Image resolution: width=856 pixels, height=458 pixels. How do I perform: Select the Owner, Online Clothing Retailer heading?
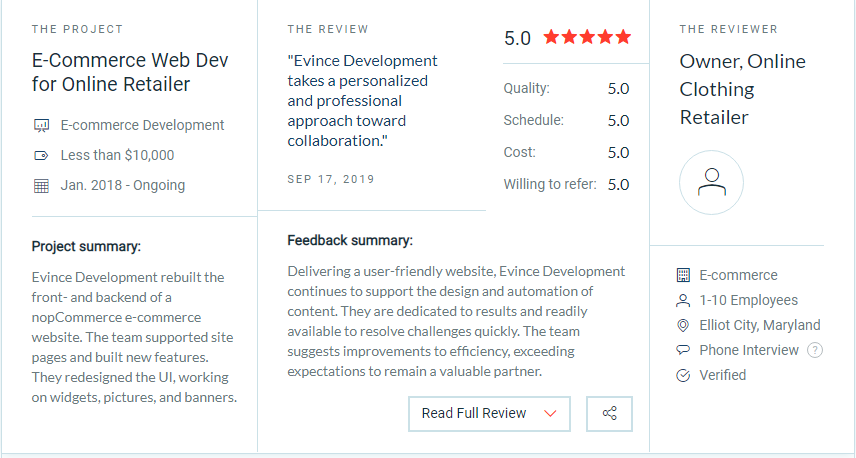[742, 89]
